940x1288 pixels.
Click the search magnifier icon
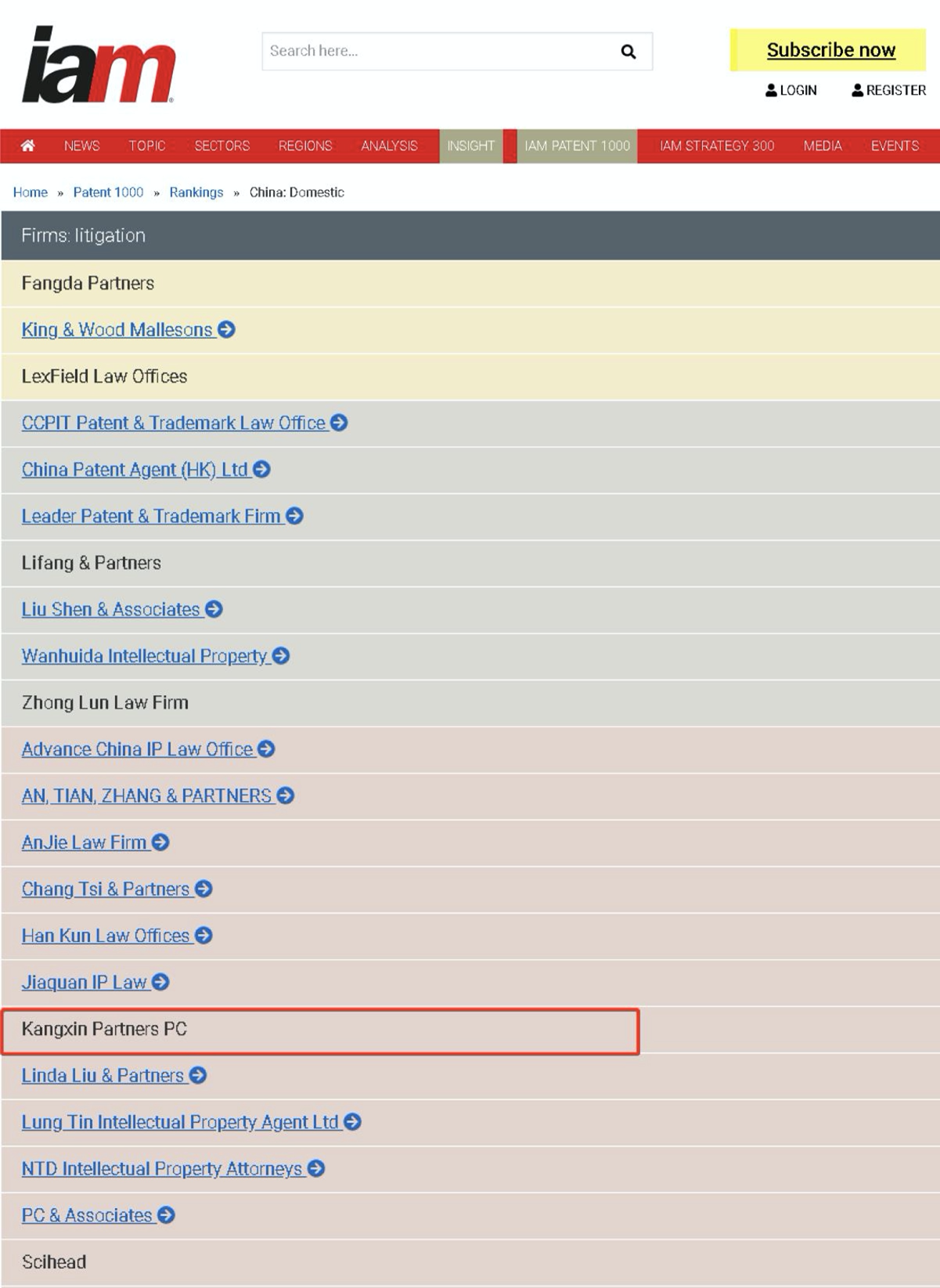(x=628, y=52)
